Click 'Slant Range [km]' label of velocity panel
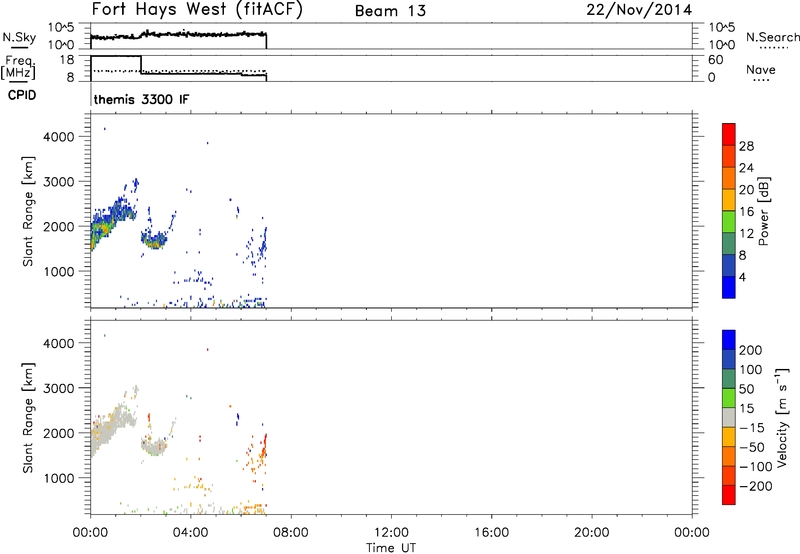 28,418
